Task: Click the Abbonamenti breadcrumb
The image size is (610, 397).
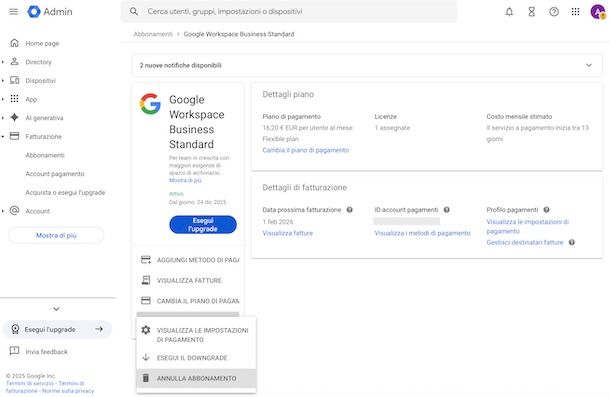Action: click(x=153, y=34)
